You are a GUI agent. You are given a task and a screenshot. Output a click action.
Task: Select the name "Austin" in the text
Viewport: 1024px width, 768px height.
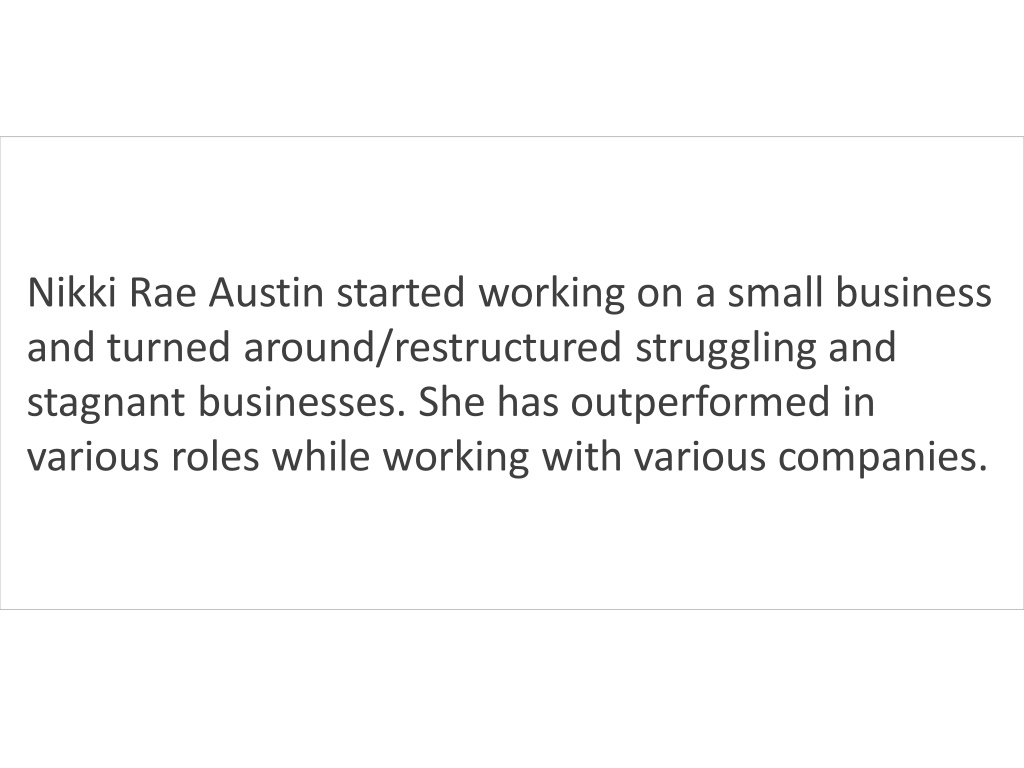pyautogui.click(x=266, y=293)
